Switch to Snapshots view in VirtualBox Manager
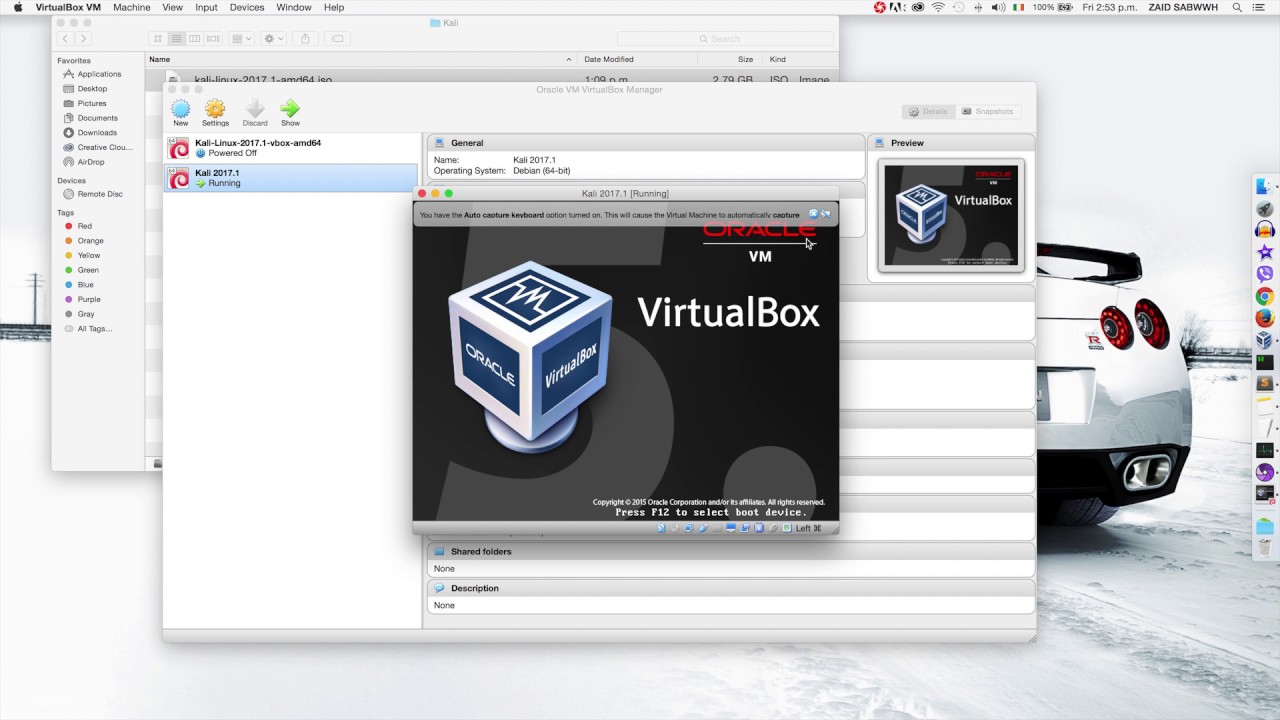Viewport: 1280px width, 720px height. point(988,111)
